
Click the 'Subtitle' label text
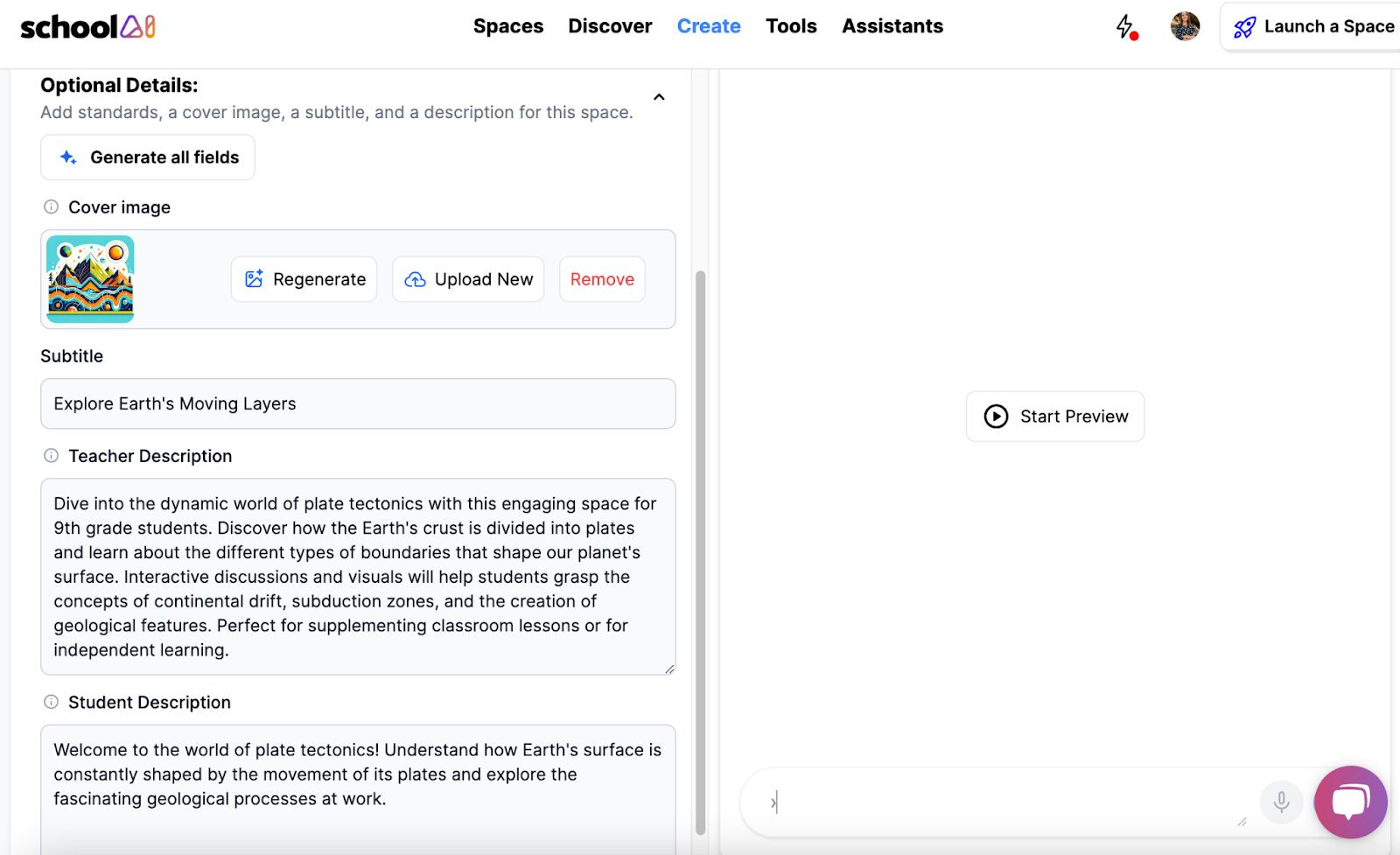point(72,356)
